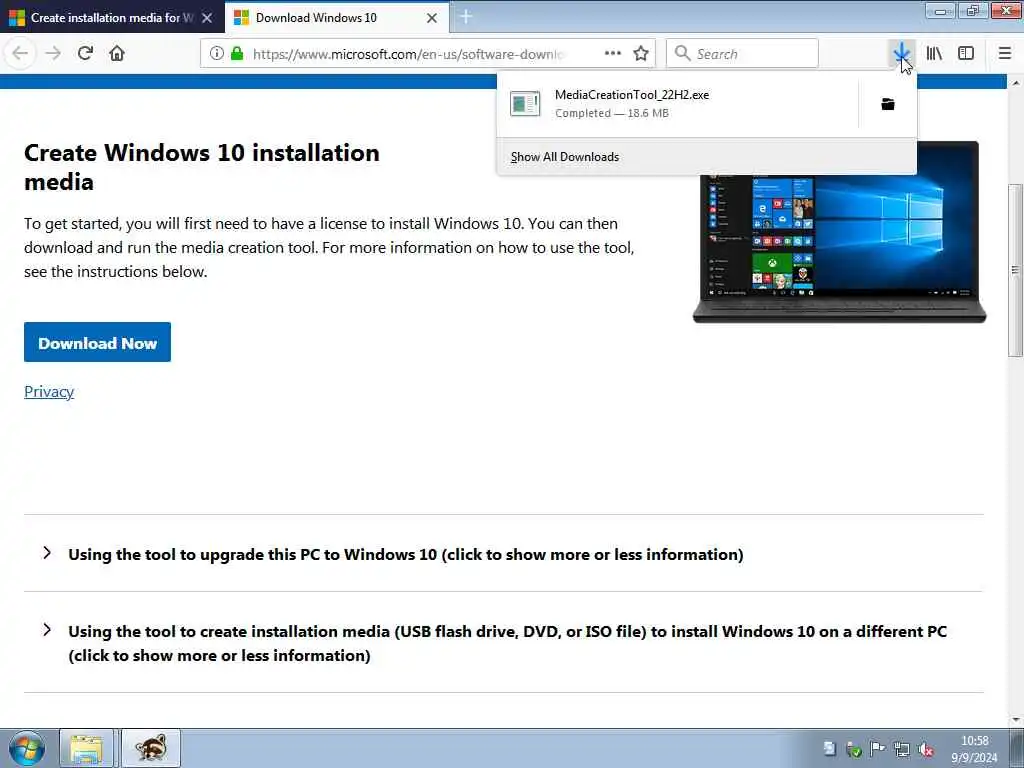Close the Create installation media tab
Image resolution: width=1024 pixels, height=768 pixels.
207,18
